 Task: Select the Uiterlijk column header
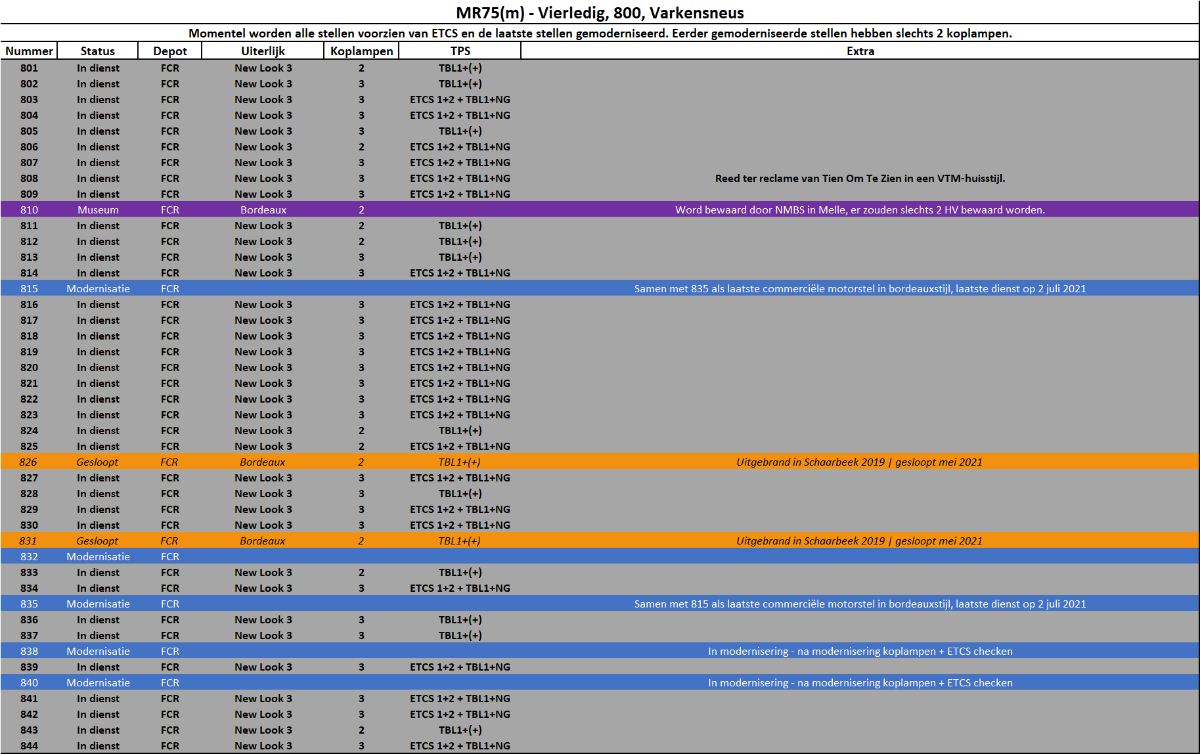pos(263,51)
